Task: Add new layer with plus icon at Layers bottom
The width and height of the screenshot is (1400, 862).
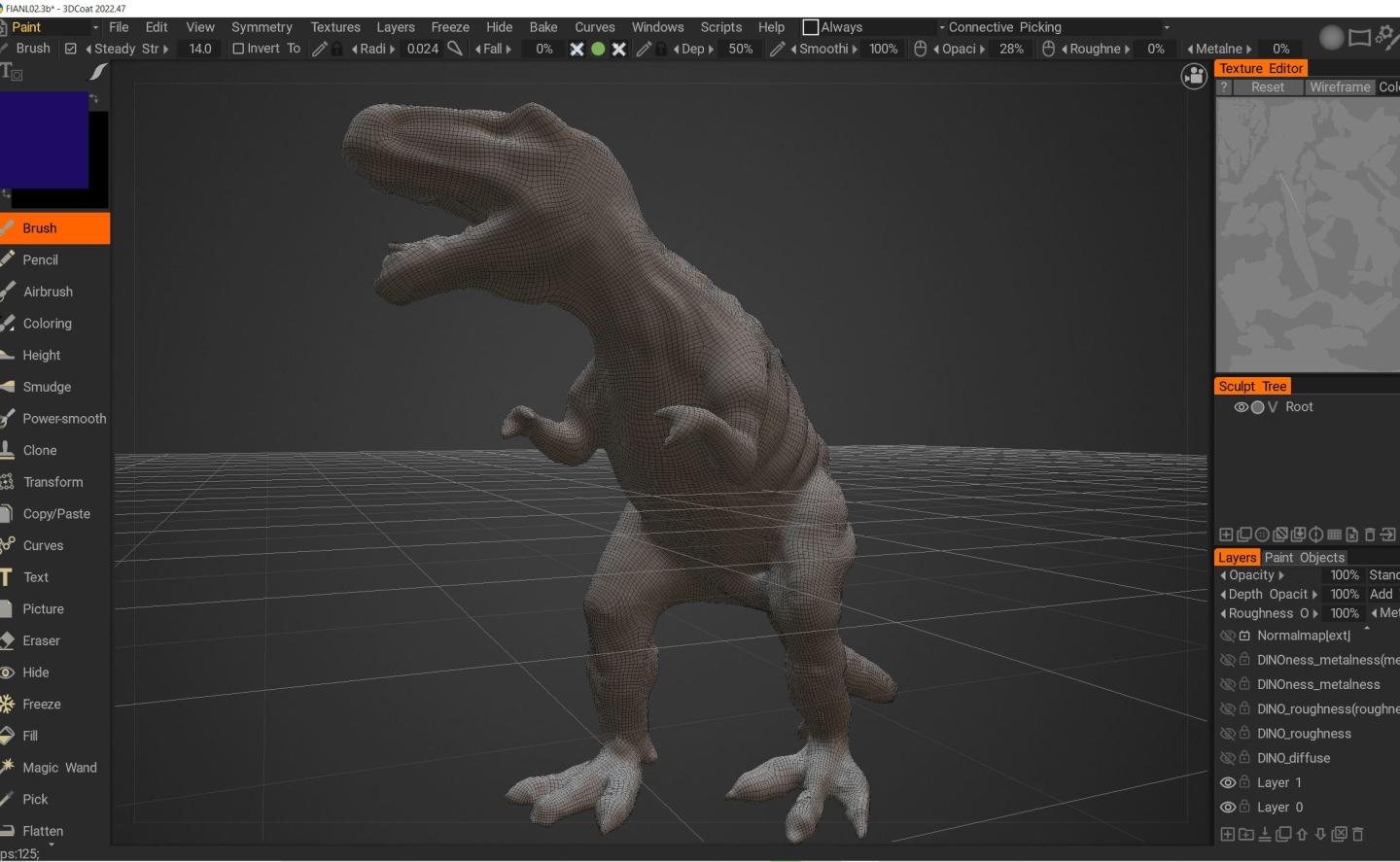Action: 1227,835
